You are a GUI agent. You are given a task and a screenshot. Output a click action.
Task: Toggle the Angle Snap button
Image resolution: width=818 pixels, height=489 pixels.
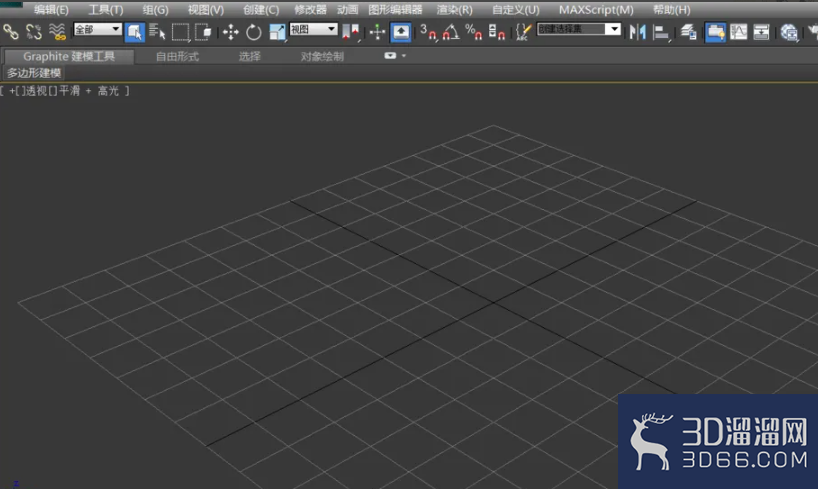pos(451,32)
